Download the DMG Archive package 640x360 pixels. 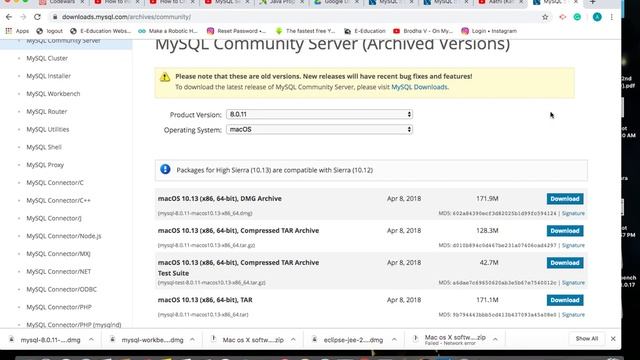tap(565, 199)
